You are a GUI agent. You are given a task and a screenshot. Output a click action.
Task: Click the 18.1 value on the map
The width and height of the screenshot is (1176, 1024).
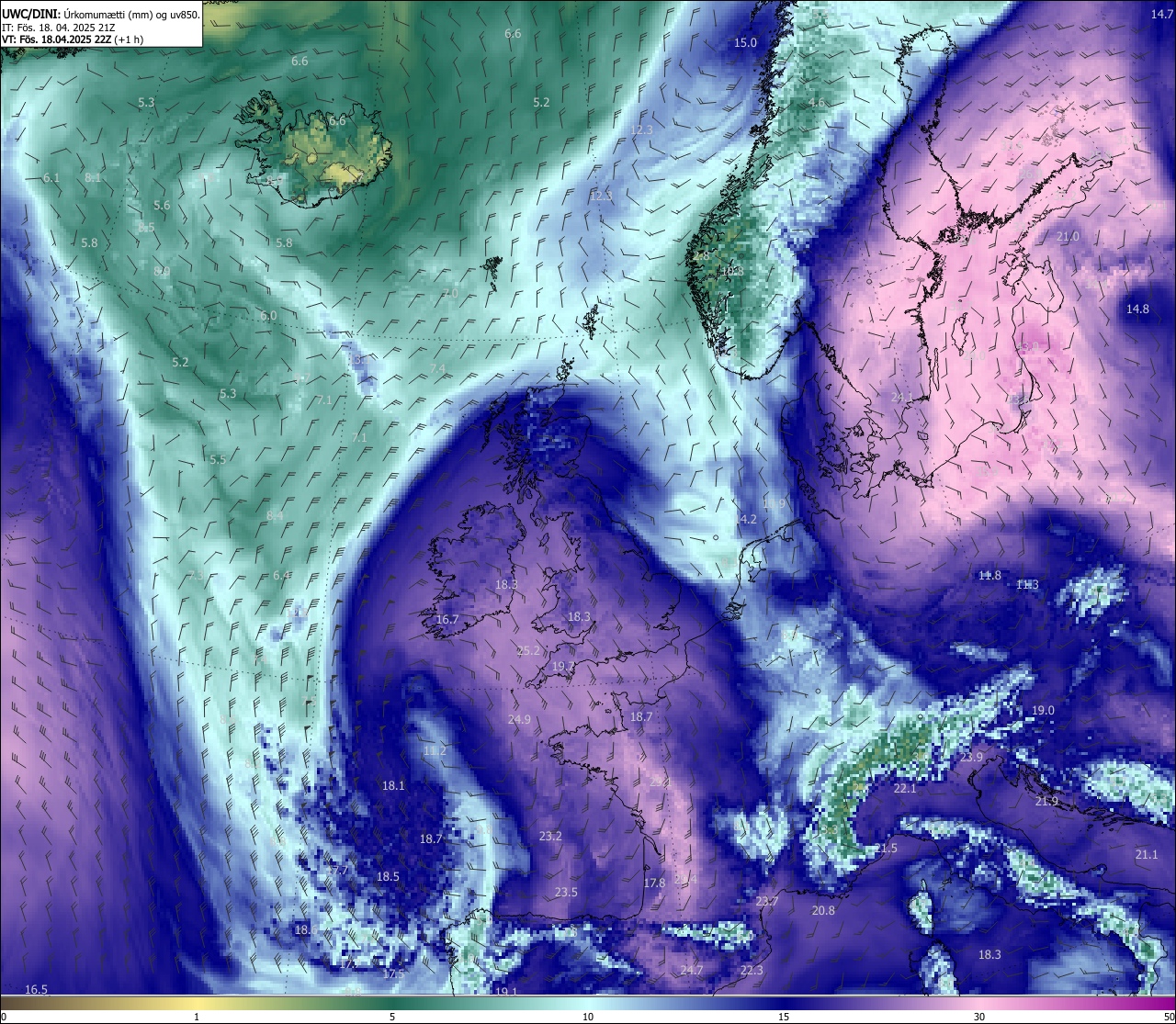pos(393,786)
